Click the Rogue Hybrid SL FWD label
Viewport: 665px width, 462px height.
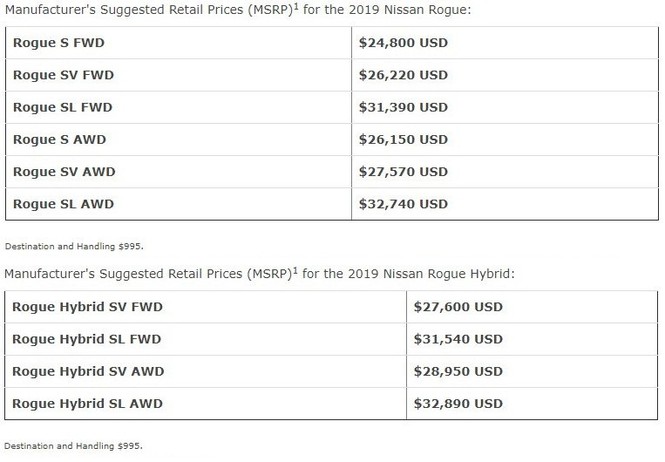click(x=87, y=339)
